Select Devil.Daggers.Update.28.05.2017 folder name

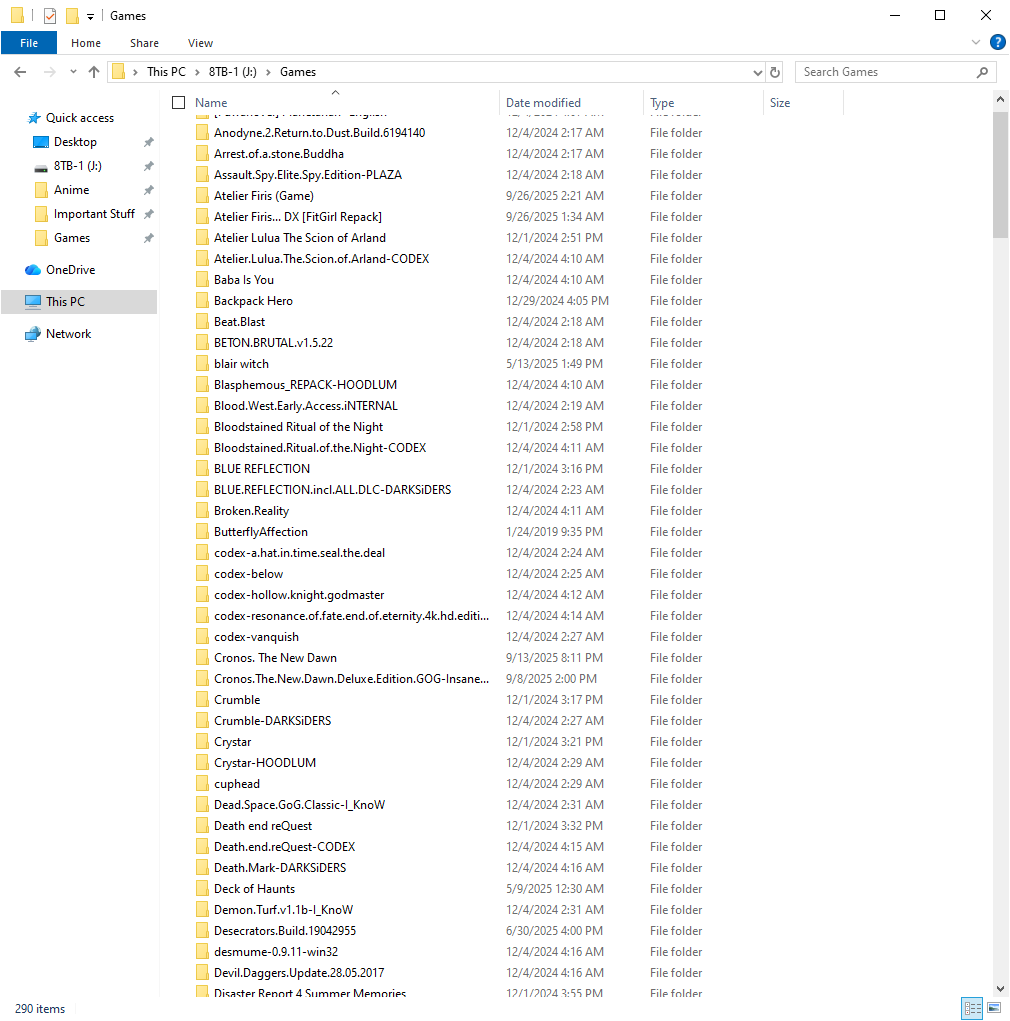point(299,973)
